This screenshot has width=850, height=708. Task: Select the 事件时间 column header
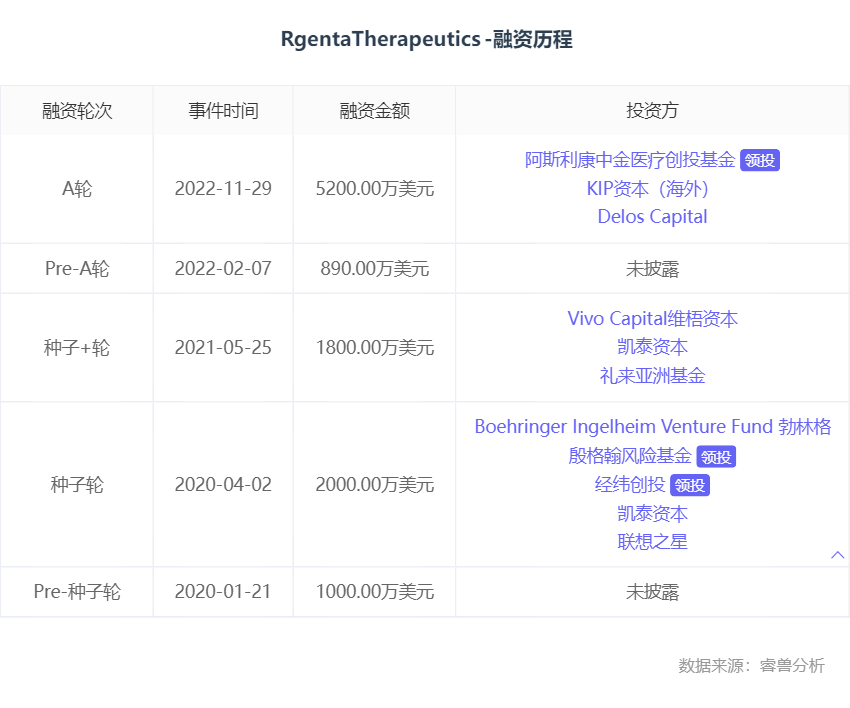point(223,111)
